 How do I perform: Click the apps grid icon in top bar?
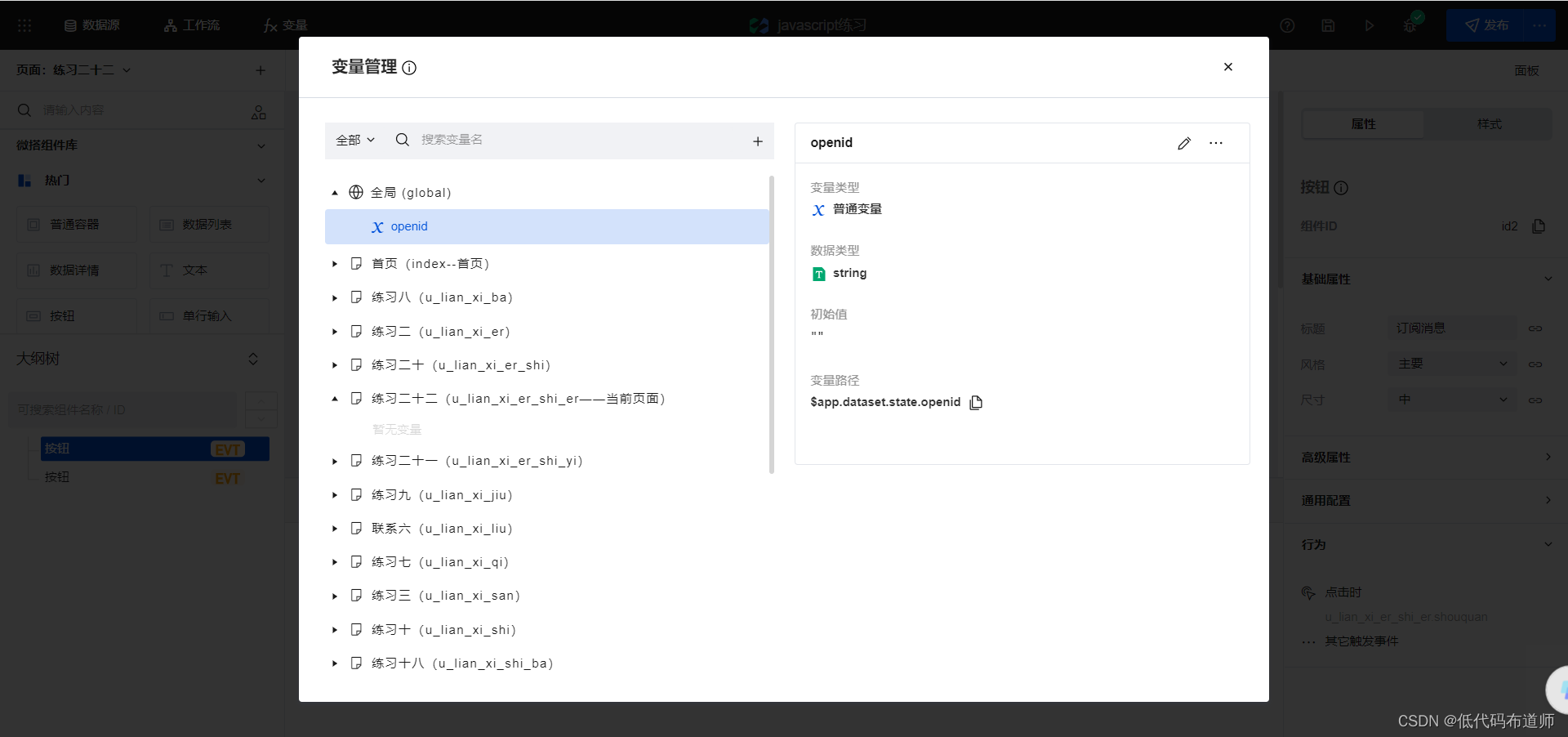click(24, 25)
